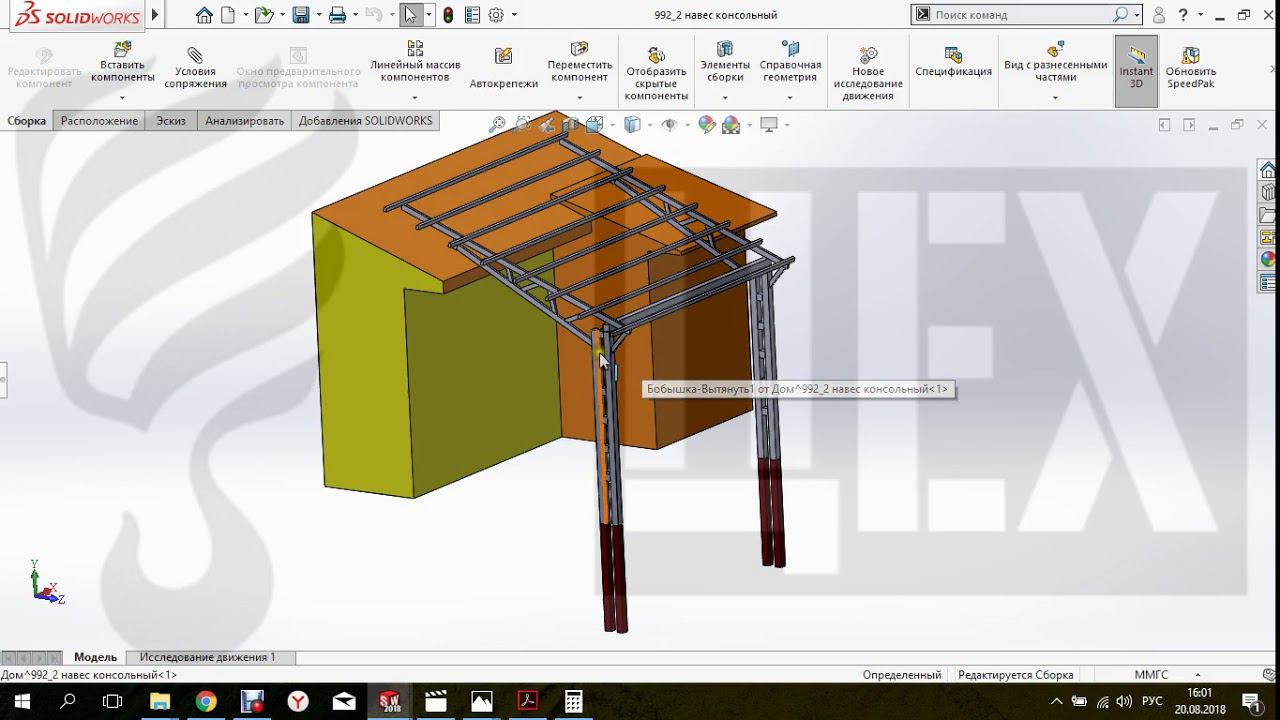Click the Mate tool (Условия сопряжения)
This screenshot has width=1280, height=720.
click(195, 68)
